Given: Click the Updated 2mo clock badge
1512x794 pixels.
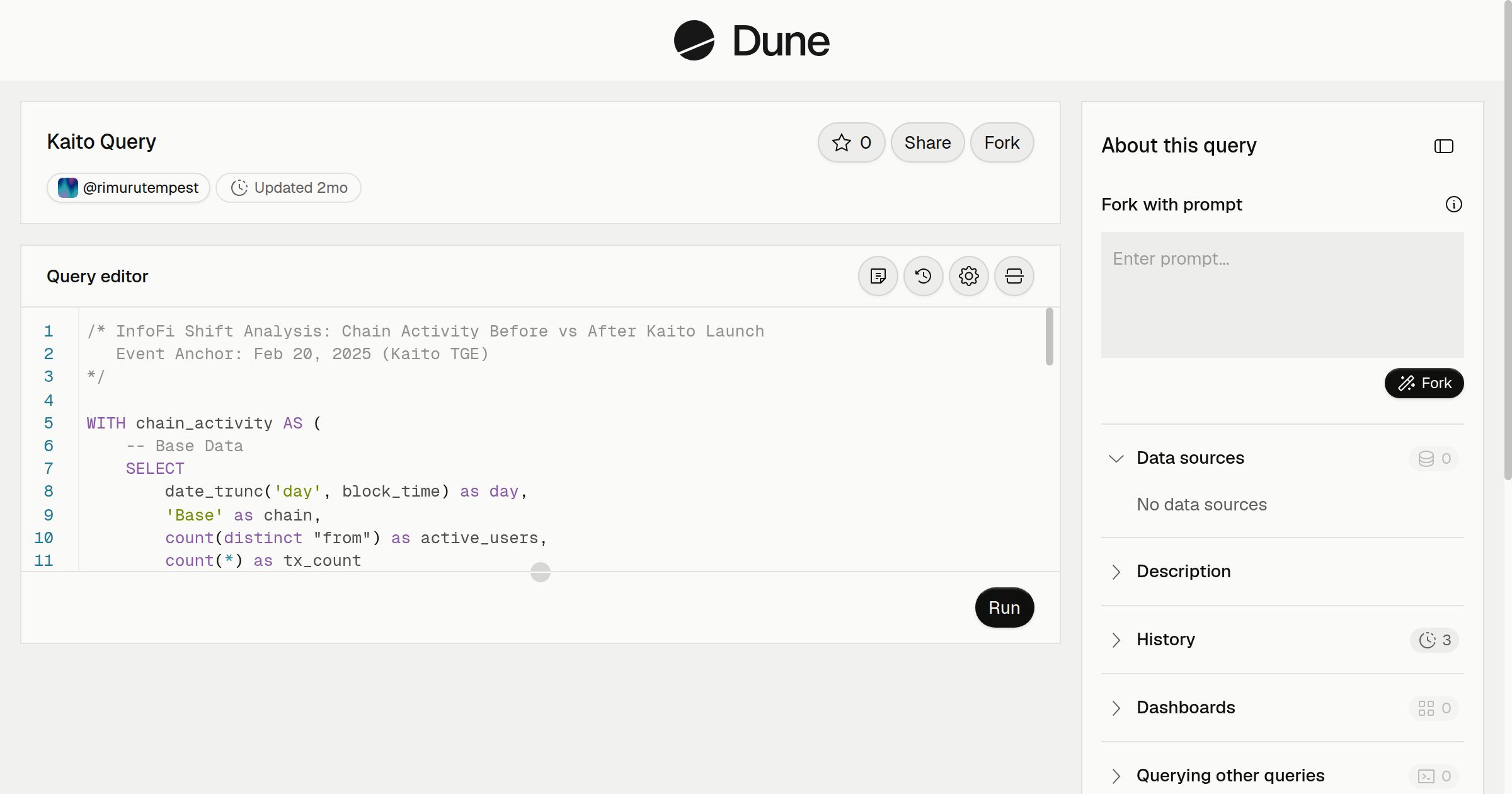Looking at the screenshot, I should point(289,188).
